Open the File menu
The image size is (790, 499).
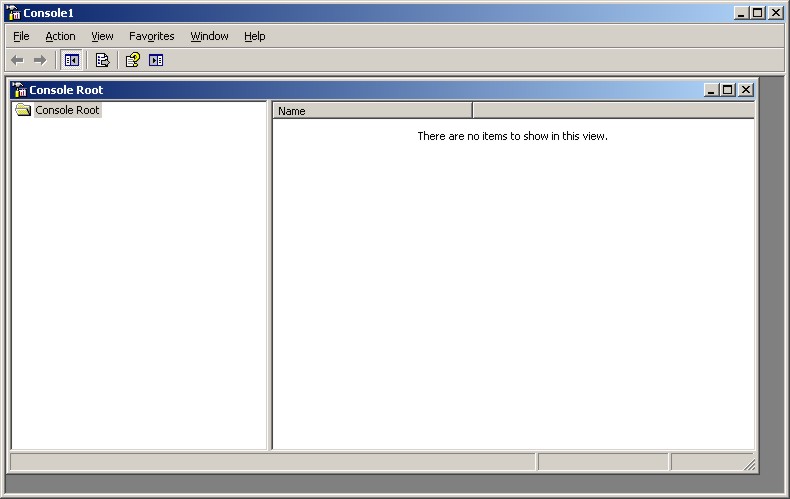pyautogui.click(x=21, y=36)
